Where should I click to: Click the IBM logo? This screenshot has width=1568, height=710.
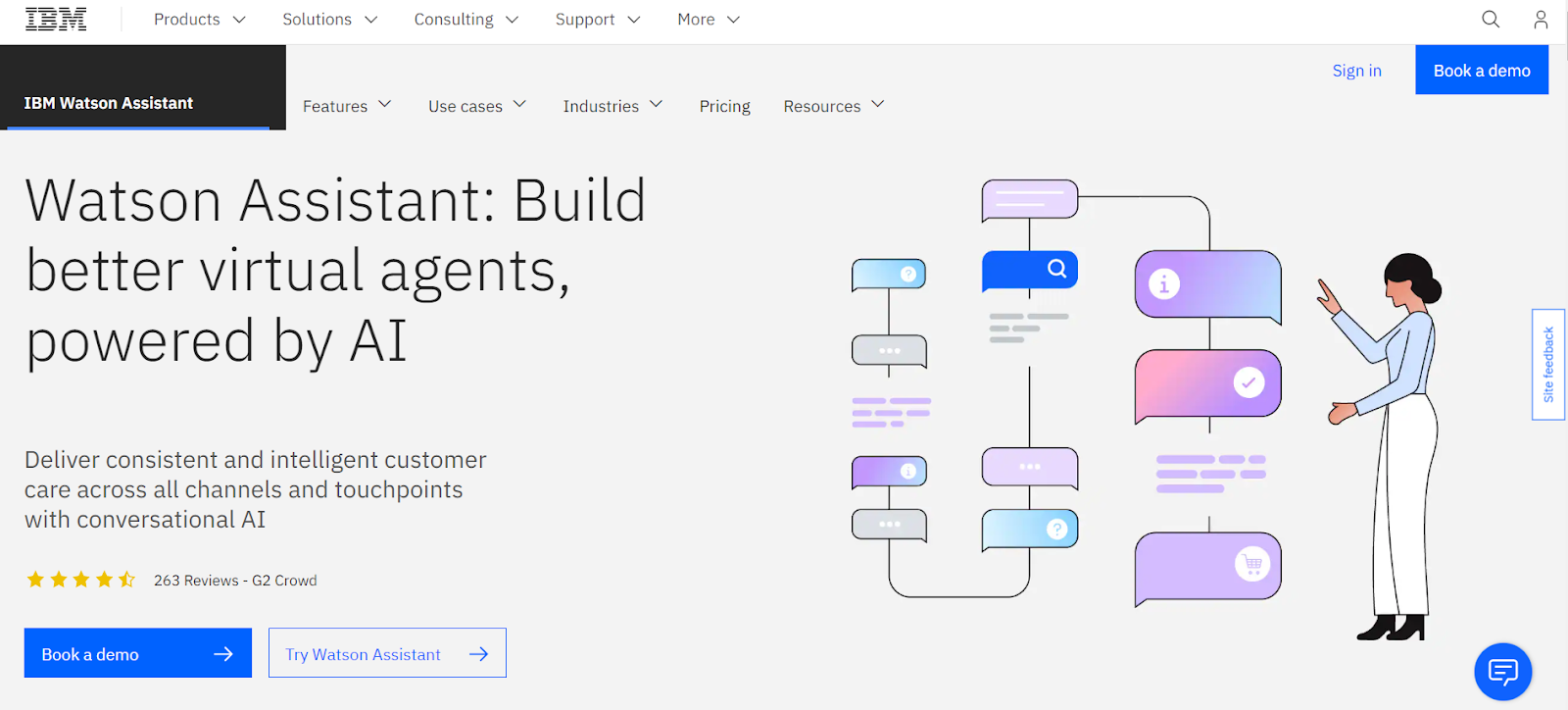[x=56, y=20]
